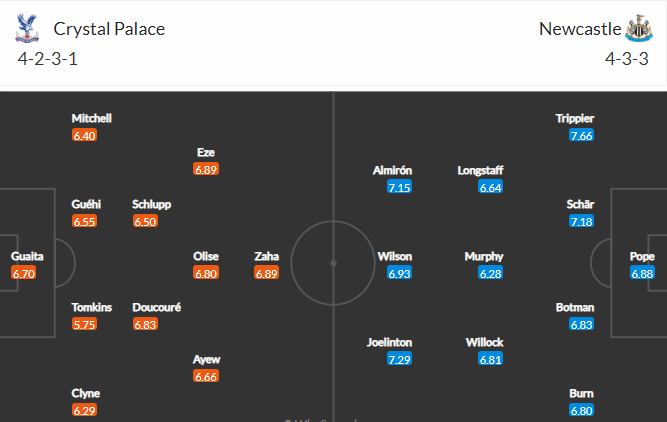Select Almirón's 7.15 rating badge
The width and height of the screenshot is (667, 422).
399,187
